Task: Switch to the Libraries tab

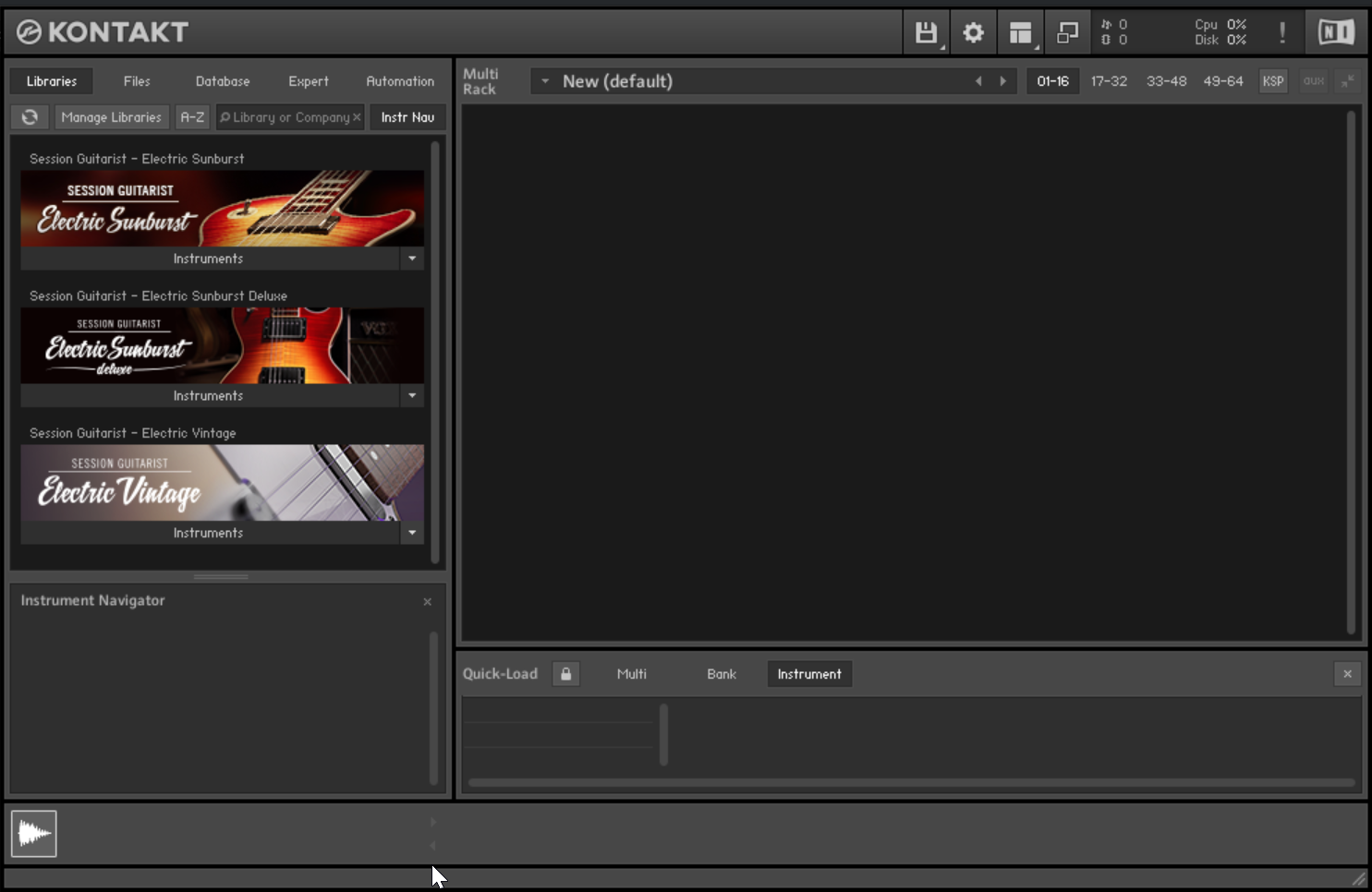Action: click(52, 81)
